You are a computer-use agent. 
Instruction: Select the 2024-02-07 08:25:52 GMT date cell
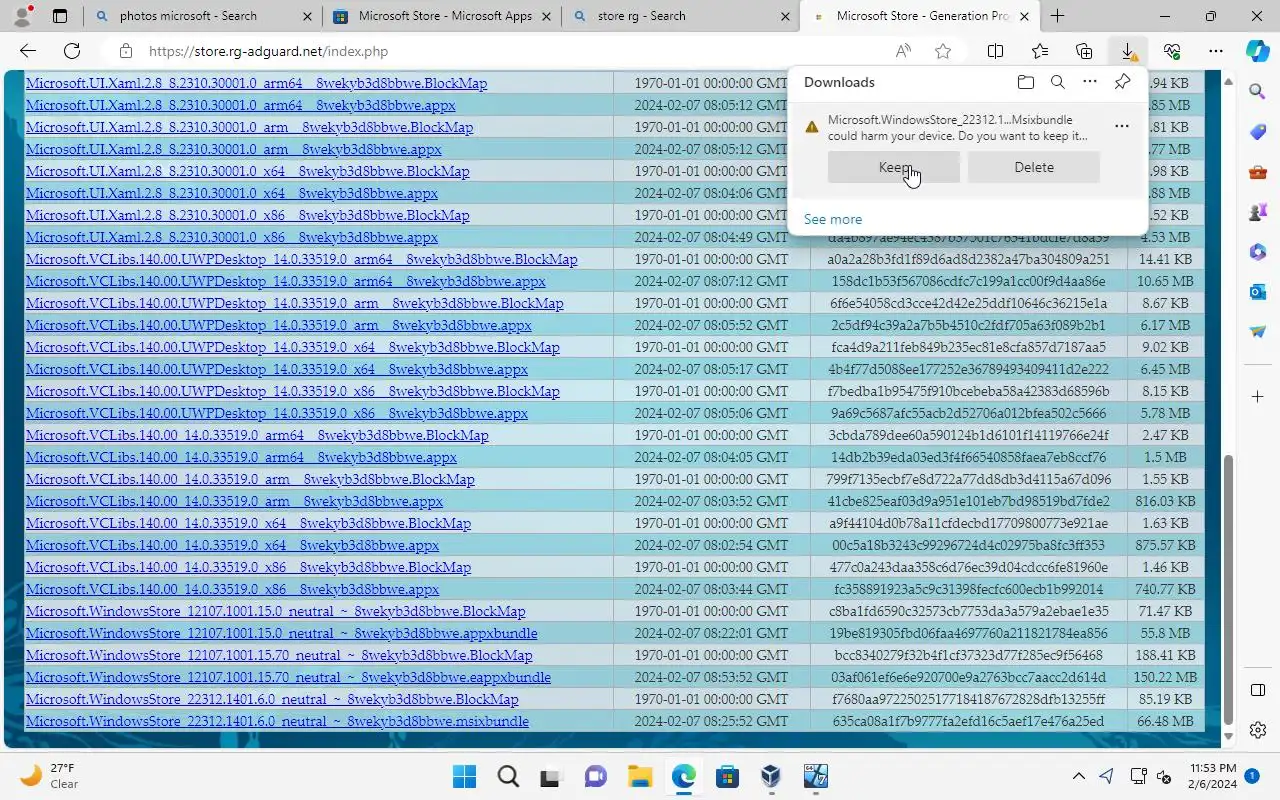(x=711, y=721)
